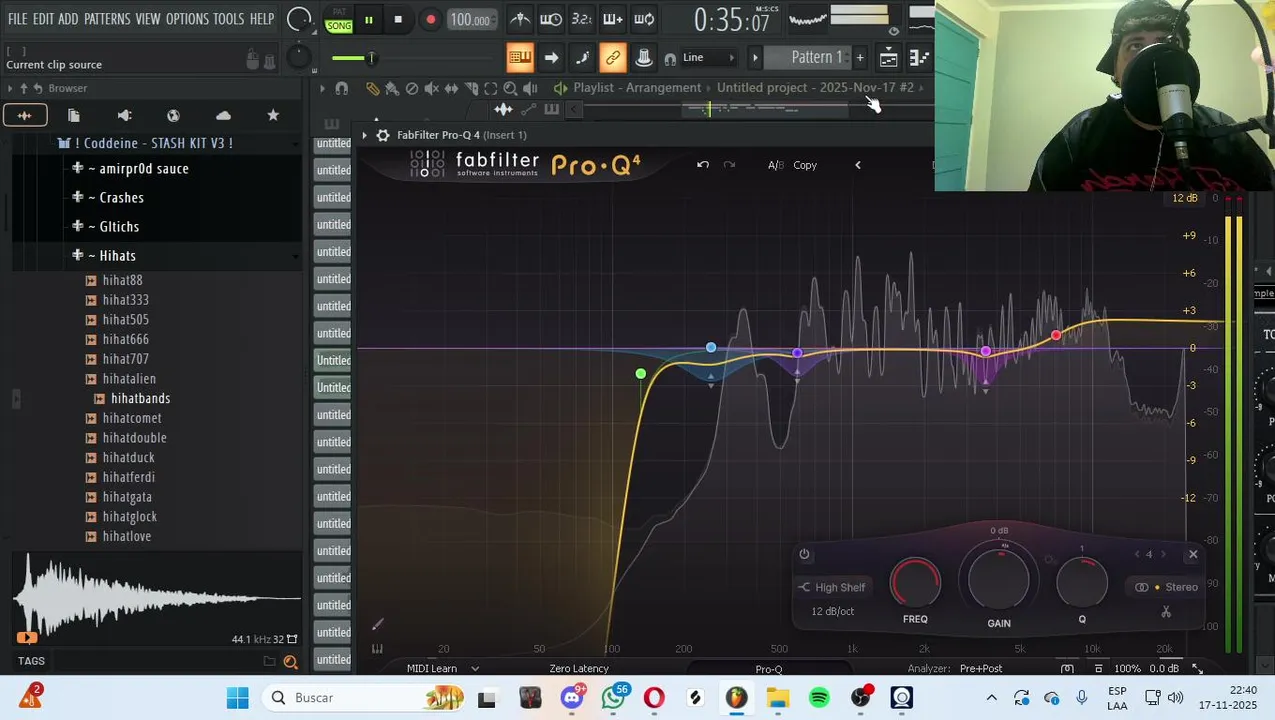Toggle the Stereo placement button

point(1166,587)
